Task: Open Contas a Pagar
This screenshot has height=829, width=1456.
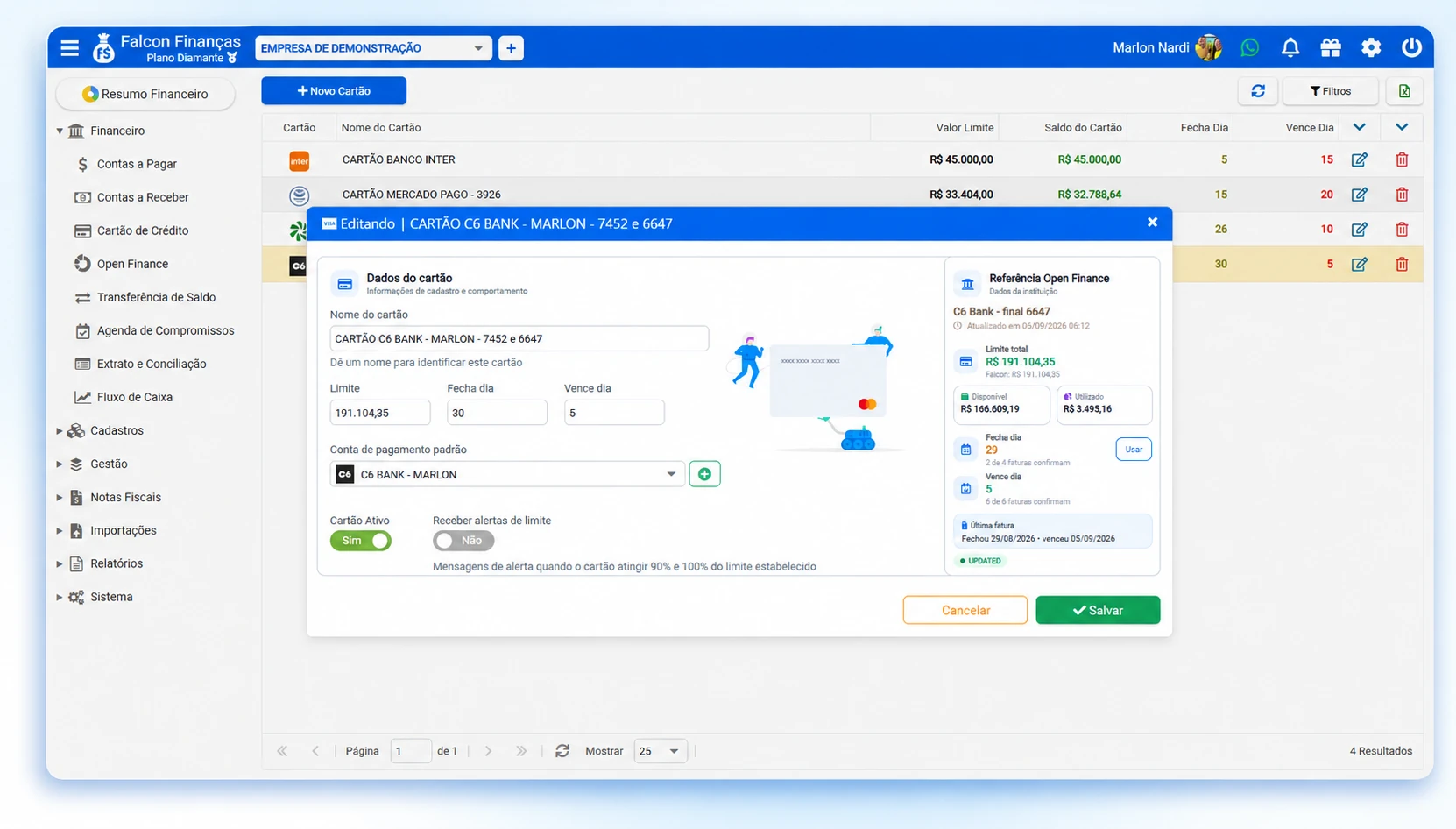Action: (137, 164)
